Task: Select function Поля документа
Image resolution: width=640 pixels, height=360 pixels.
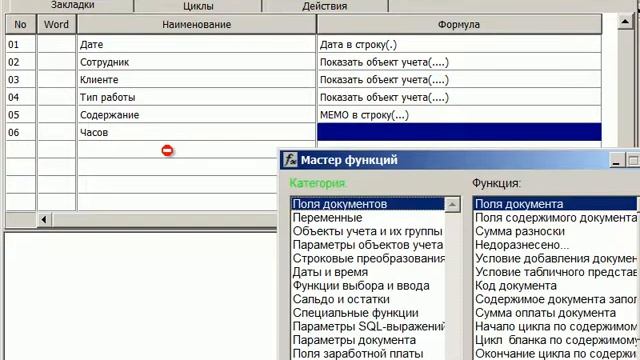Action: click(556, 204)
